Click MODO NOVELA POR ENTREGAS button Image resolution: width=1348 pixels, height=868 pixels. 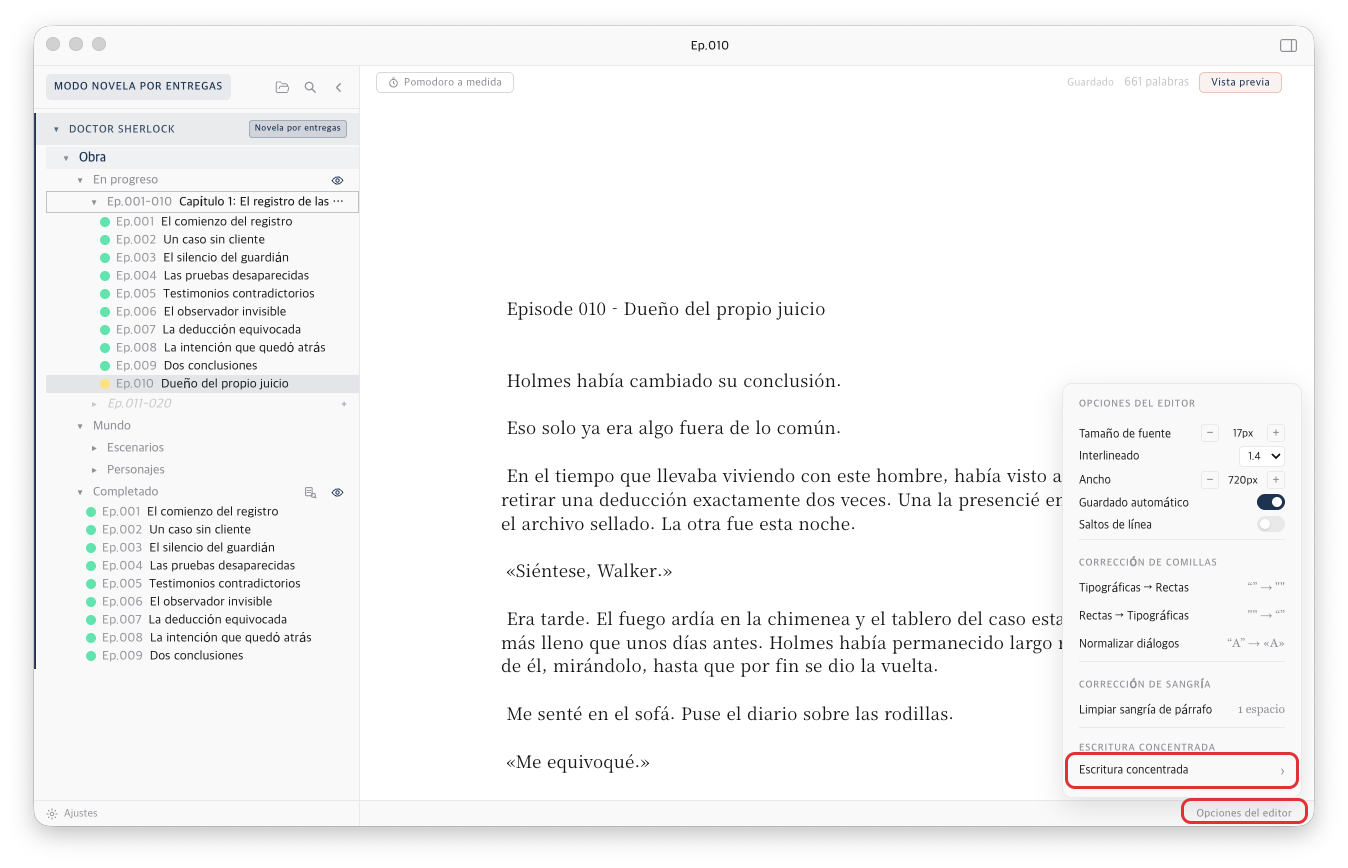click(138, 87)
